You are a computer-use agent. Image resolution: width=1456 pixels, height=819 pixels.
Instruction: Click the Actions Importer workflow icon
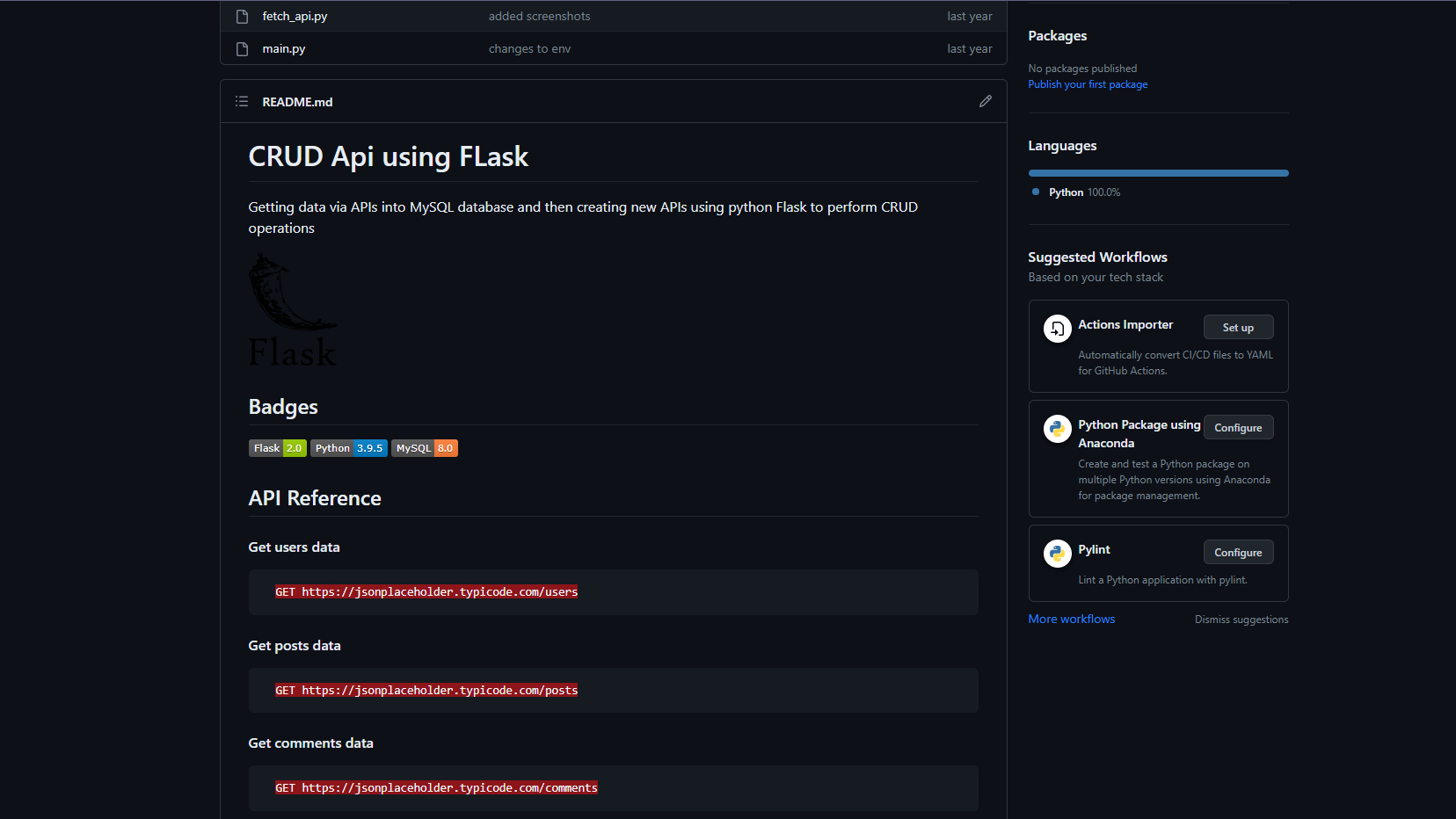(1057, 329)
